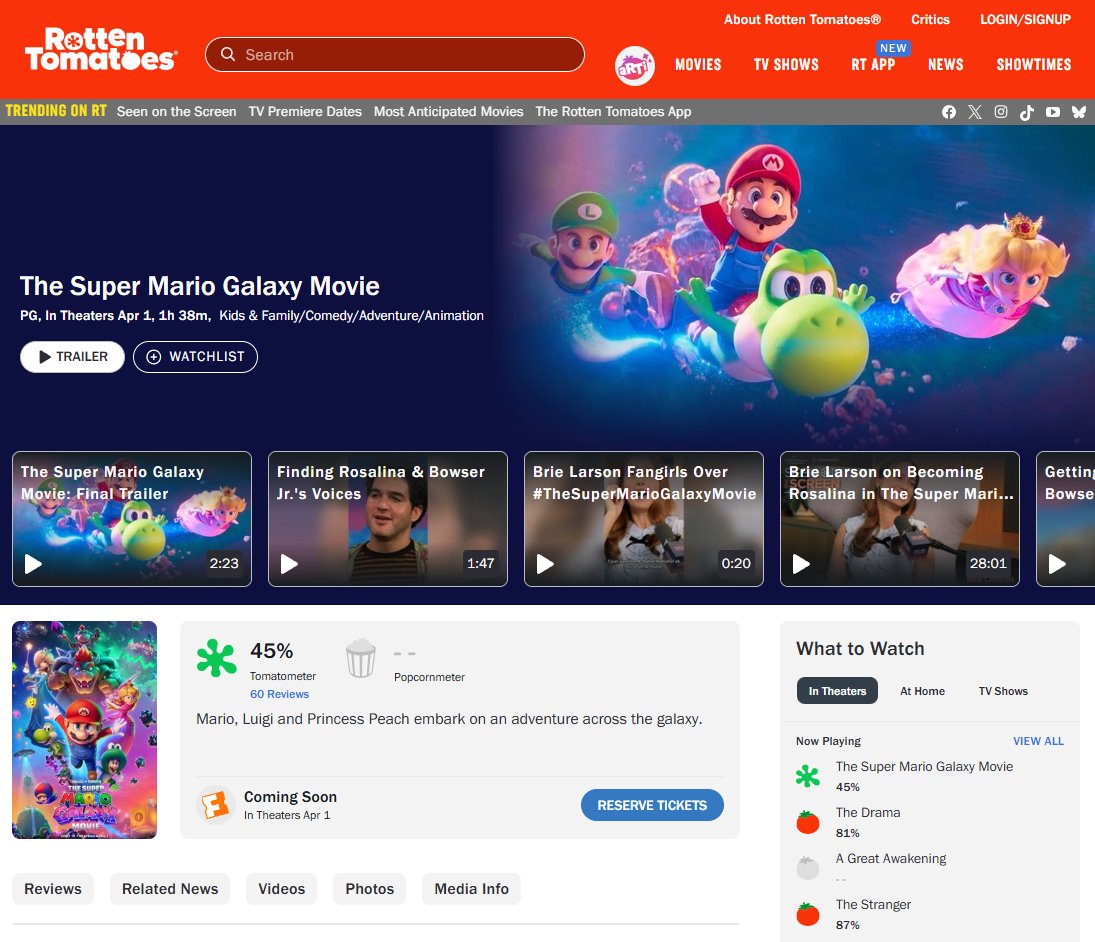Open the 60 Reviews link
This screenshot has height=942, width=1095.
pyautogui.click(x=279, y=694)
